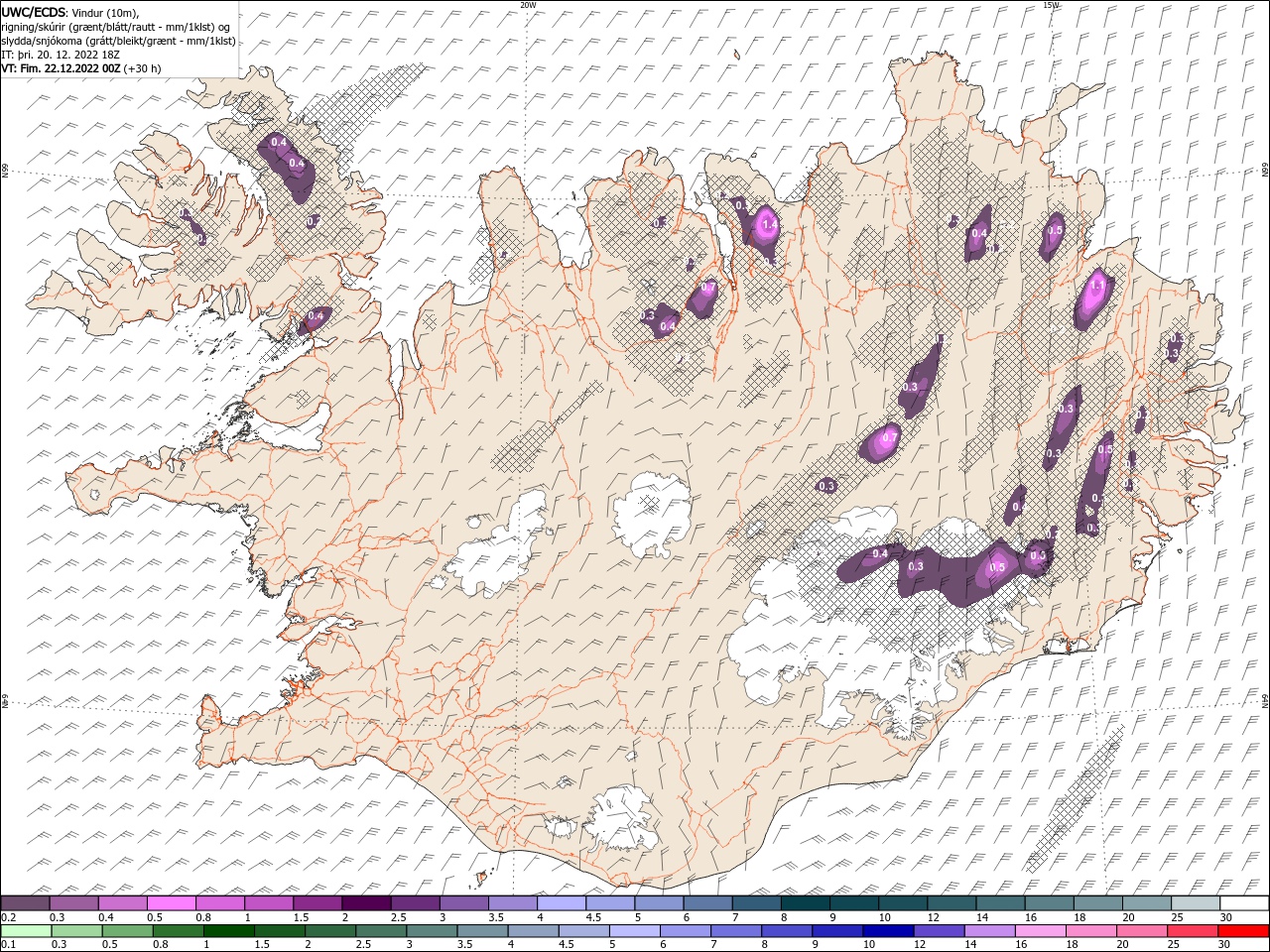The width and height of the screenshot is (1270, 952).
Task: Select the violet swatch labeled 14 in bottom row
Action: pyautogui.click(x=989, y=931)
